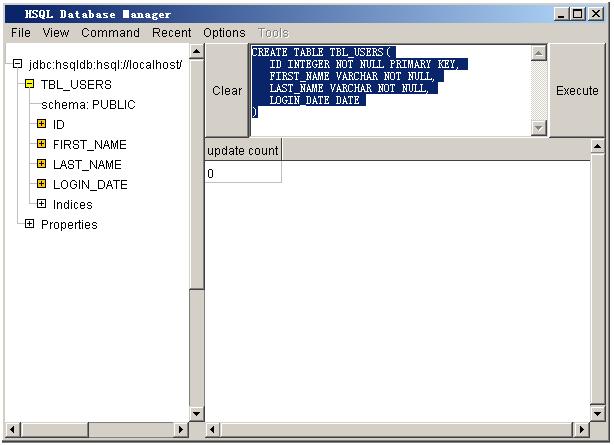Minimize the HSQL Database Manager window

click(x=561, y=14)
